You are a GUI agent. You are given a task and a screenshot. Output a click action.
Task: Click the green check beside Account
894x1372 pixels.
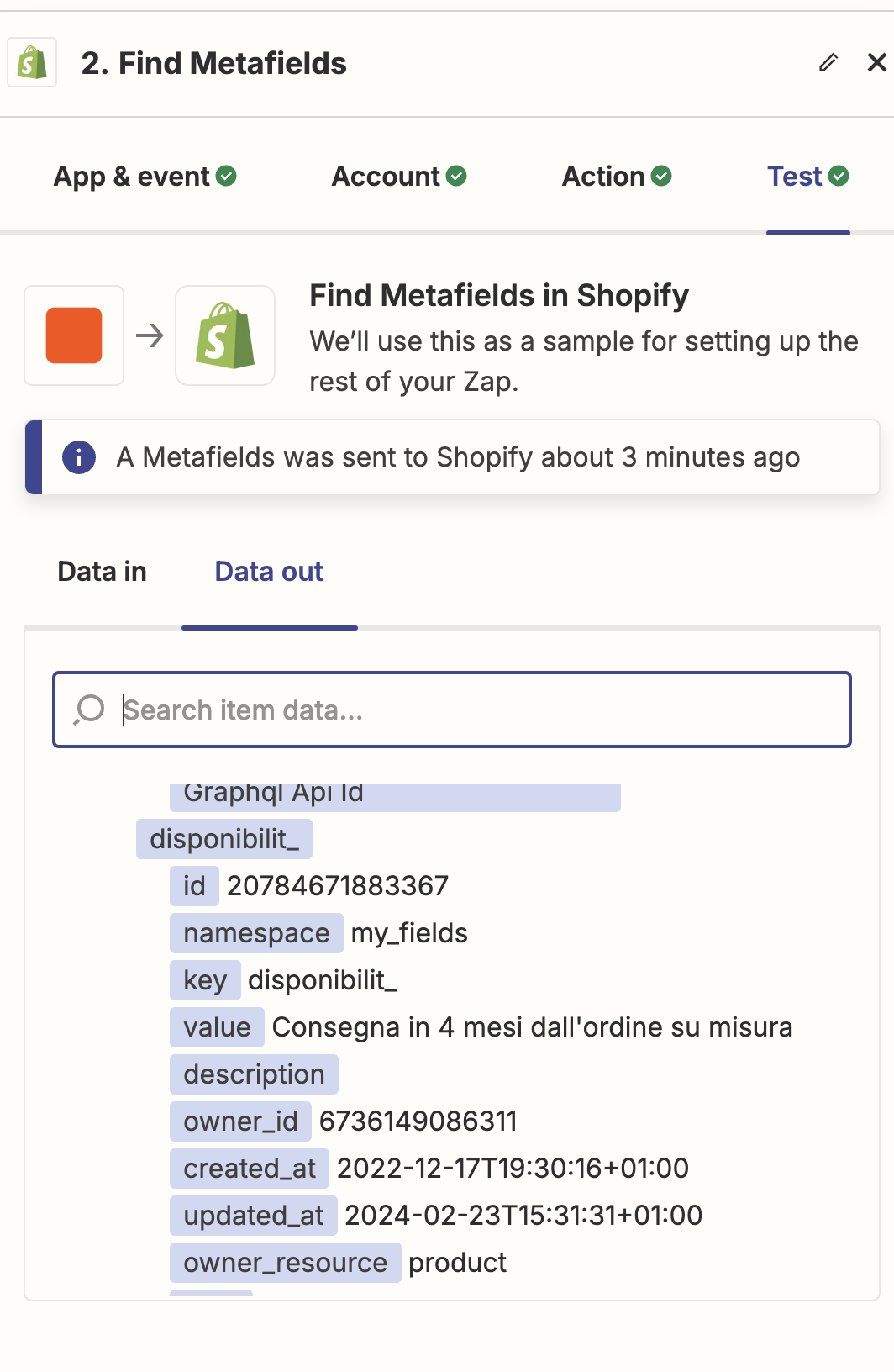(x=456, y=176)
